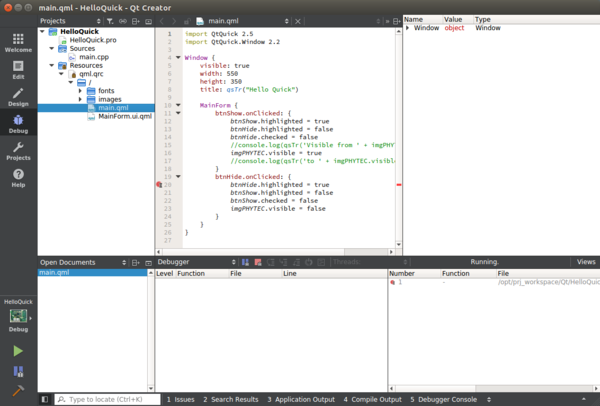
Task: Open Projects mode with wrench icon
Action: coord(18,151)
